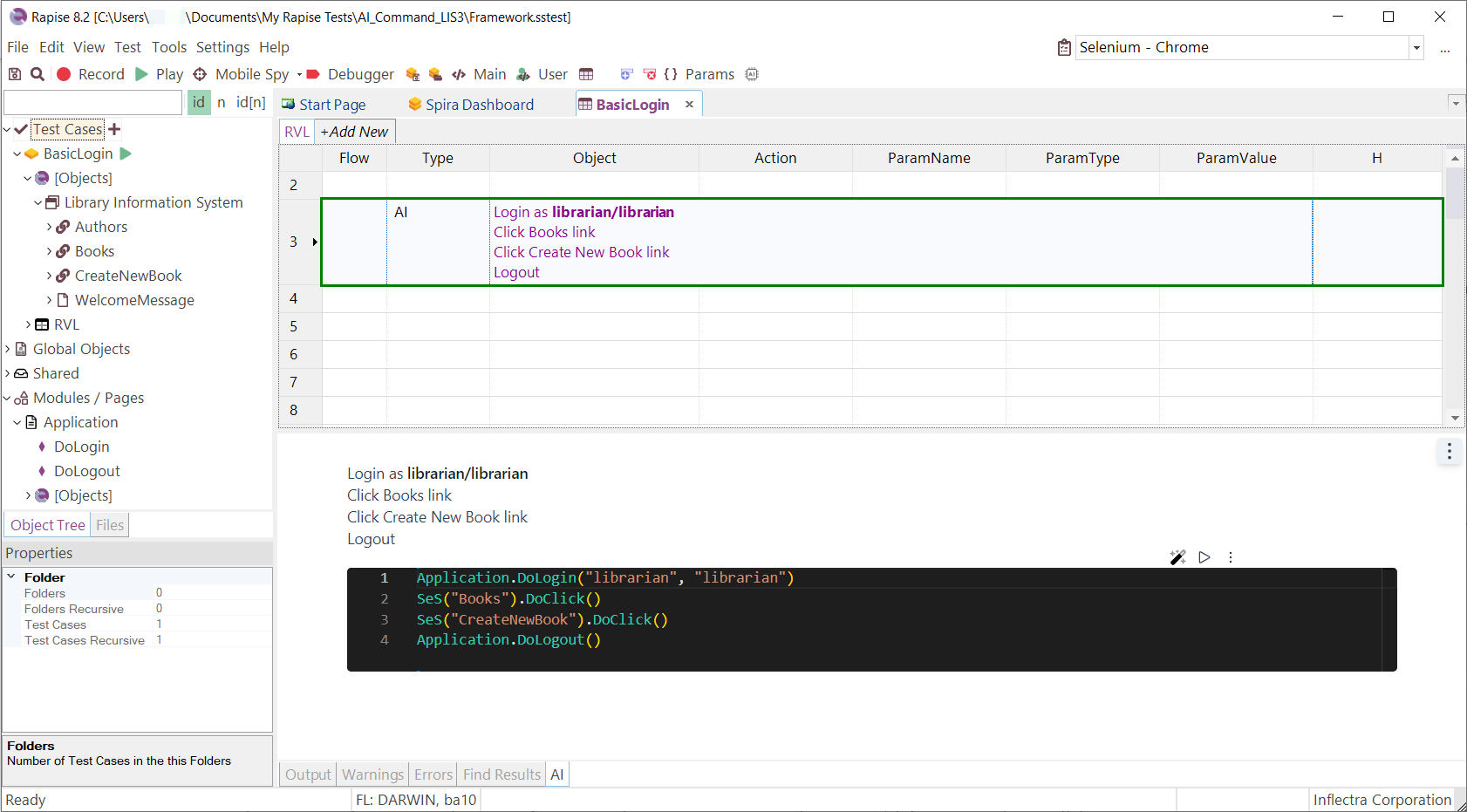The image size is (1467, 812).
Task: Expand the Authors node in the object tree
Action: [x=50, y=227]
